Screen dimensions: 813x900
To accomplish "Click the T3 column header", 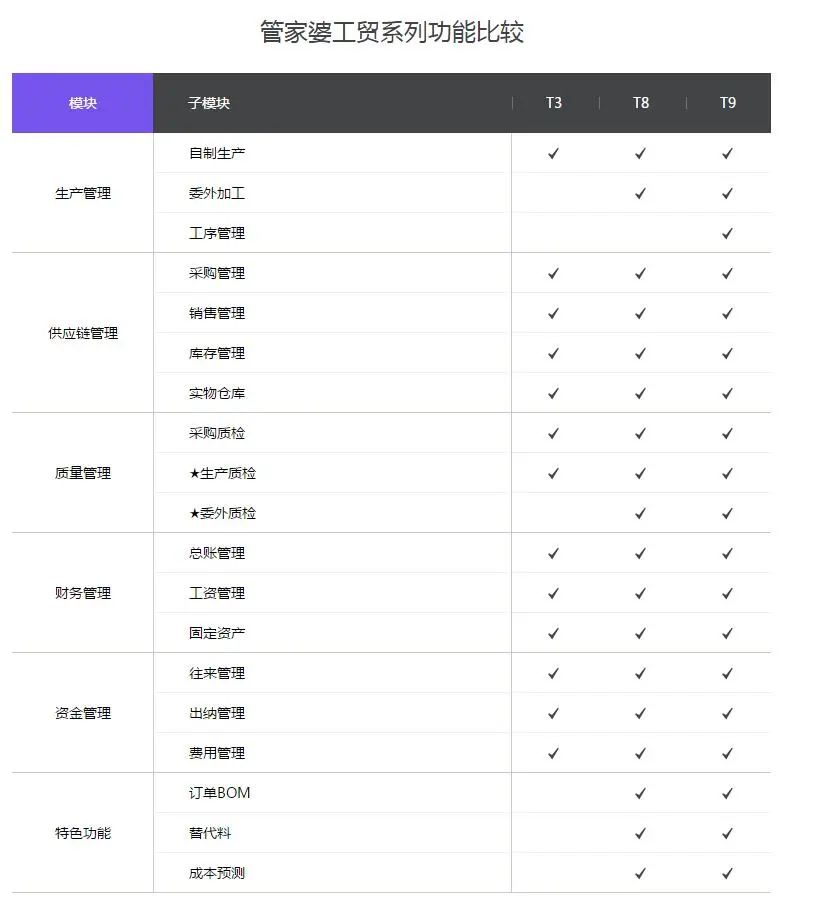I will [x=553, y=103].
